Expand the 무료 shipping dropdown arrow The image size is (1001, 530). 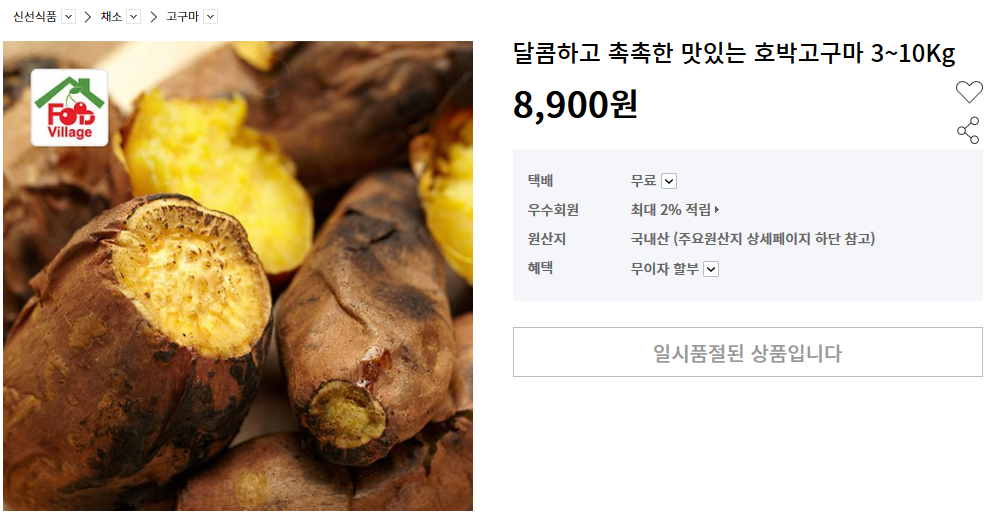(x=668, y=181)
